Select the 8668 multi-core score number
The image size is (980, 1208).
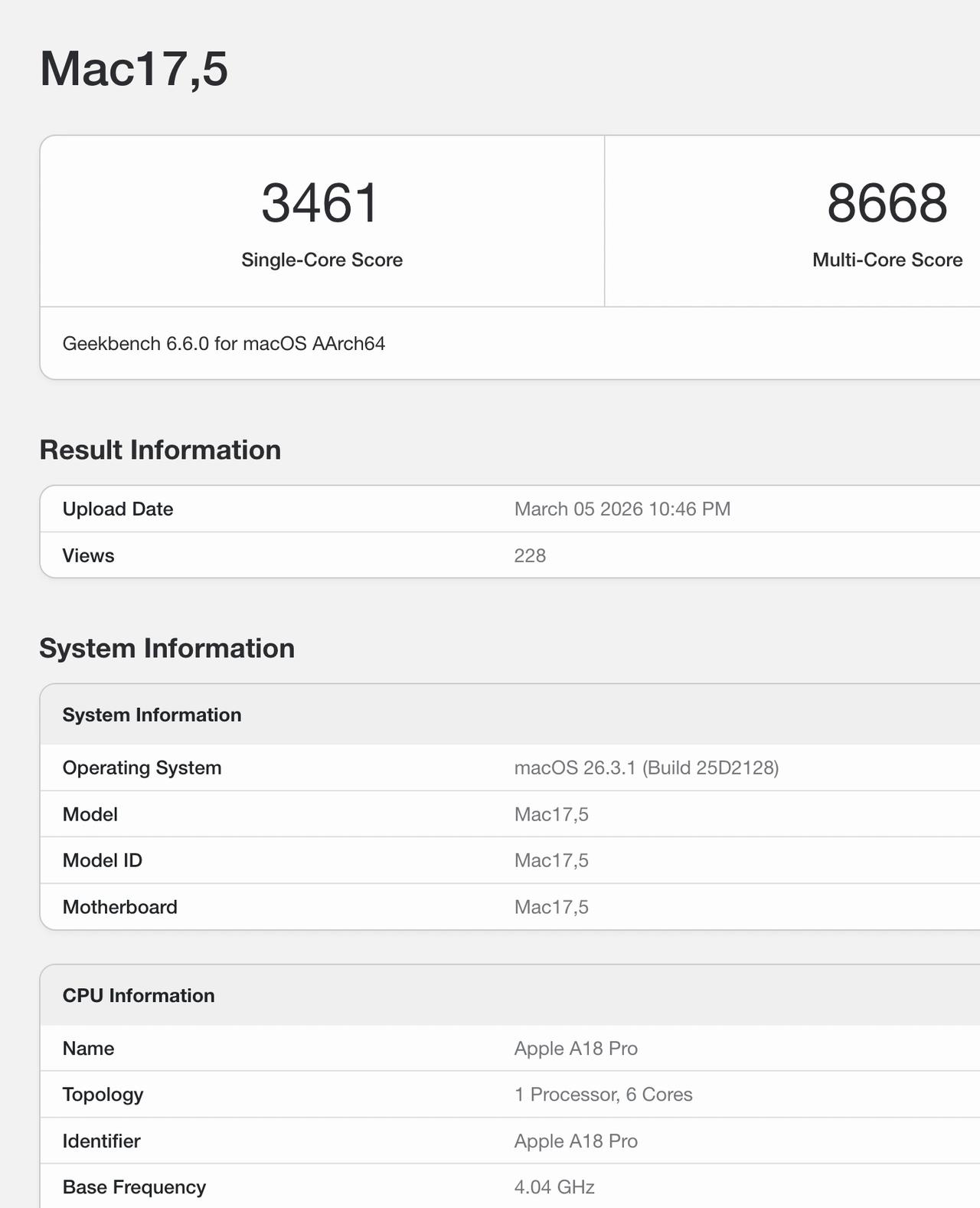point(887,203)
